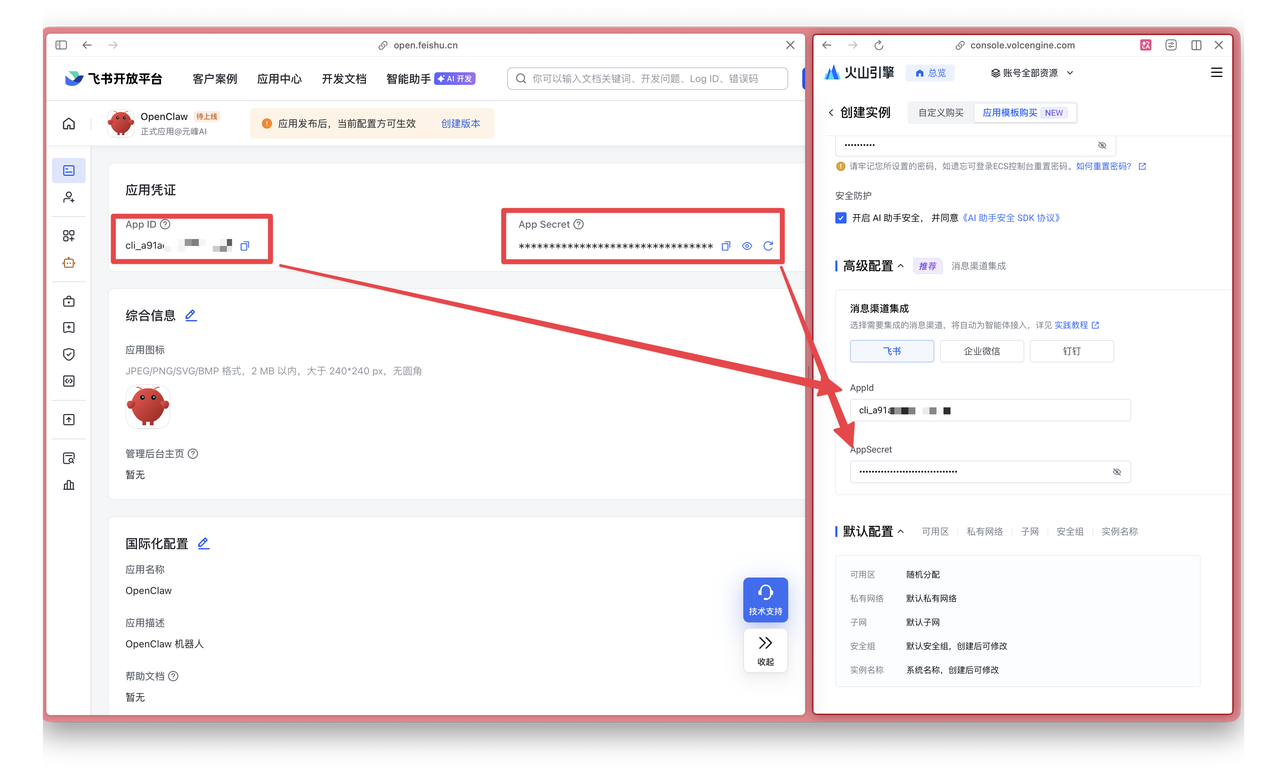The image size is (1280, 774).
Task: Jump to 安全组 anchor tab
Action: 1070,532
